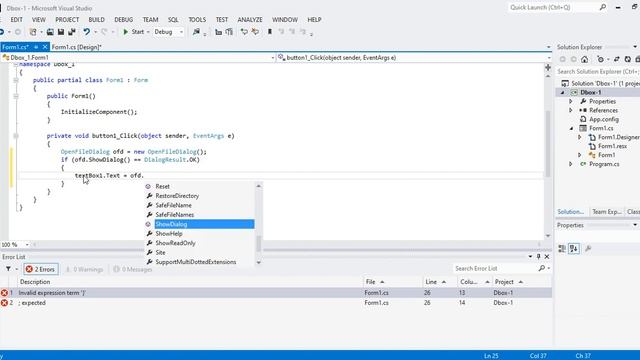This screenshot has width=640, height=360.
Task: Click the Quick Launch search magnifier icon
Action: pyautogui.click(x=602, y=7)
